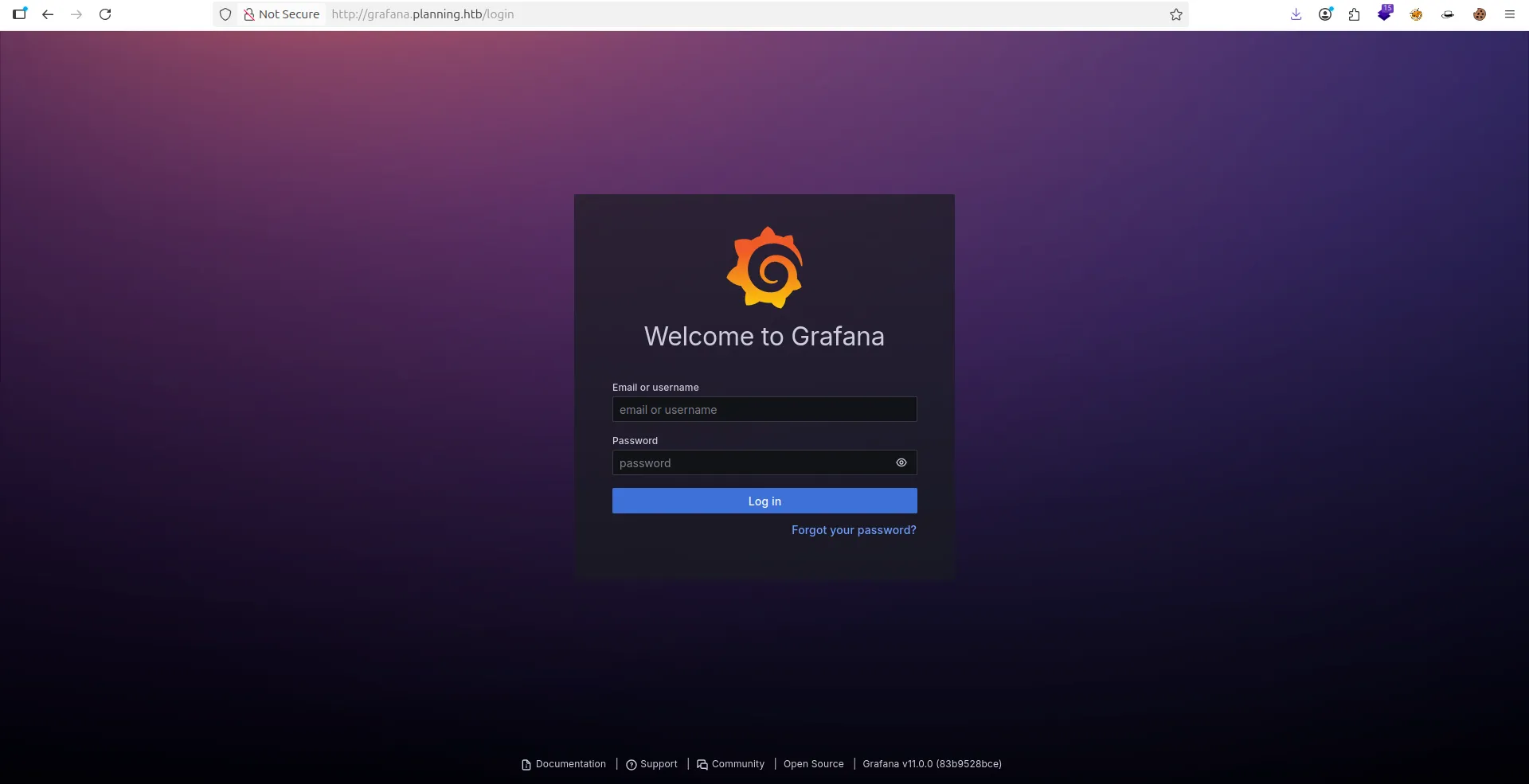Reload the current page
The height and width of the screenshot is (784, 1529).
(104, 14)
